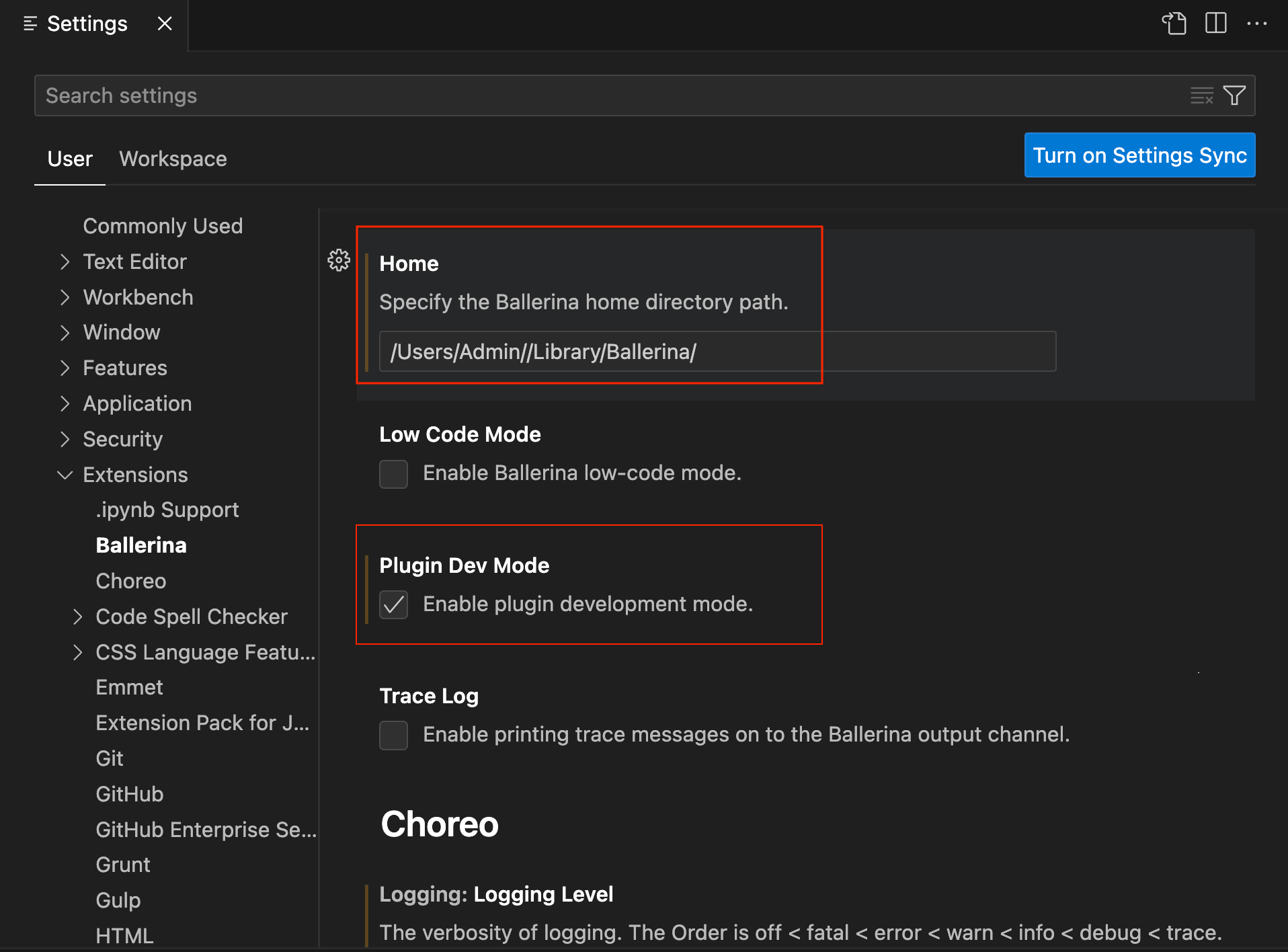Select Gulp extension settings
The width and height of the screenshot is (1288, 952).
pyautogui.click(x=118, y=900)
